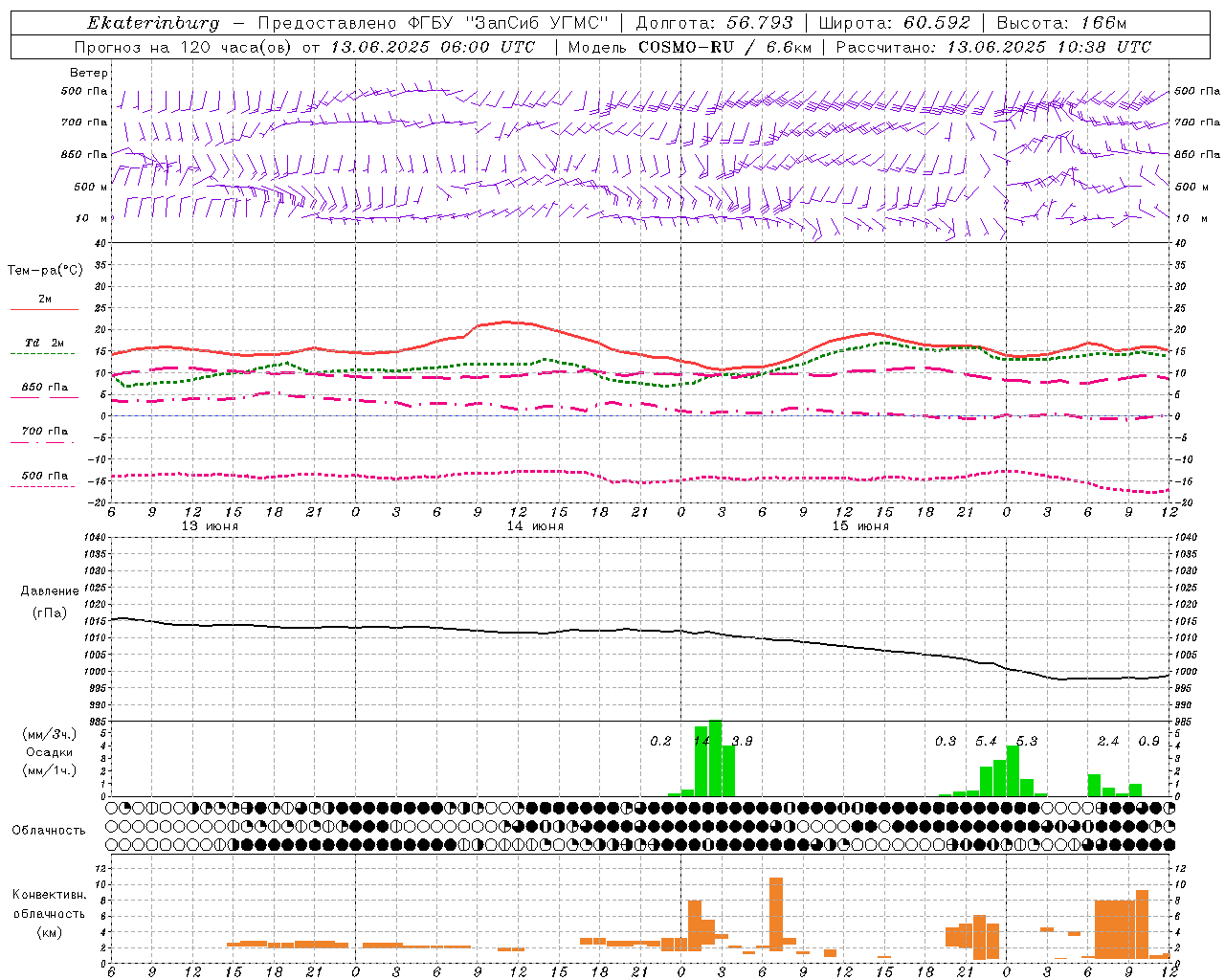Click the 40 tick on left temperature axis

pos(100,243)
